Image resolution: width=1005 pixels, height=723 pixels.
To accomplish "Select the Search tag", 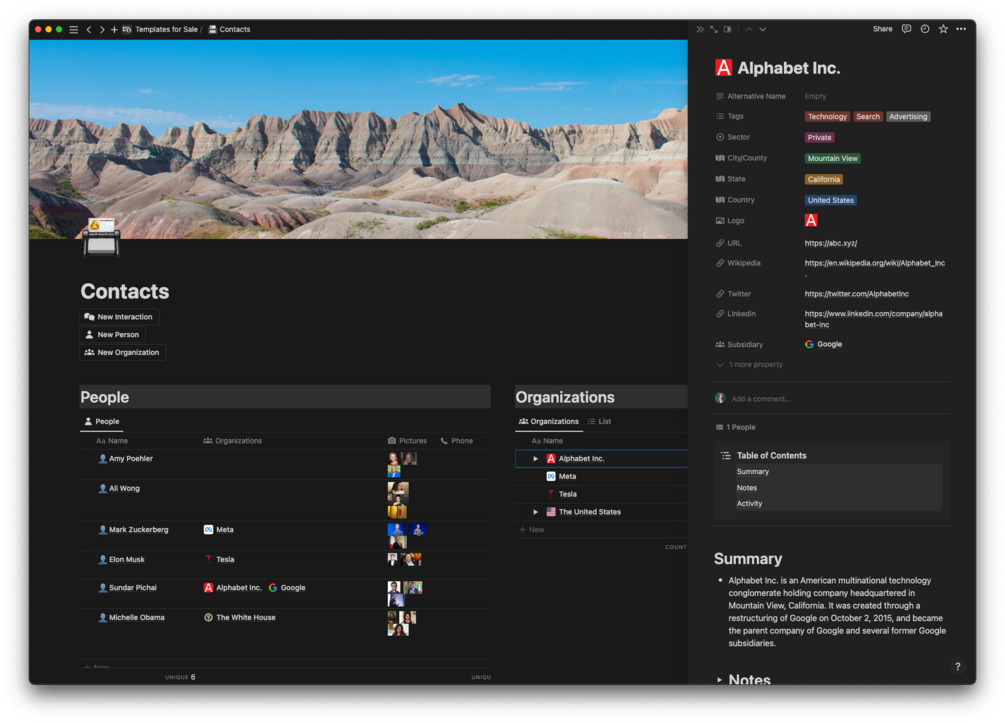I will (x=868, y=117).
